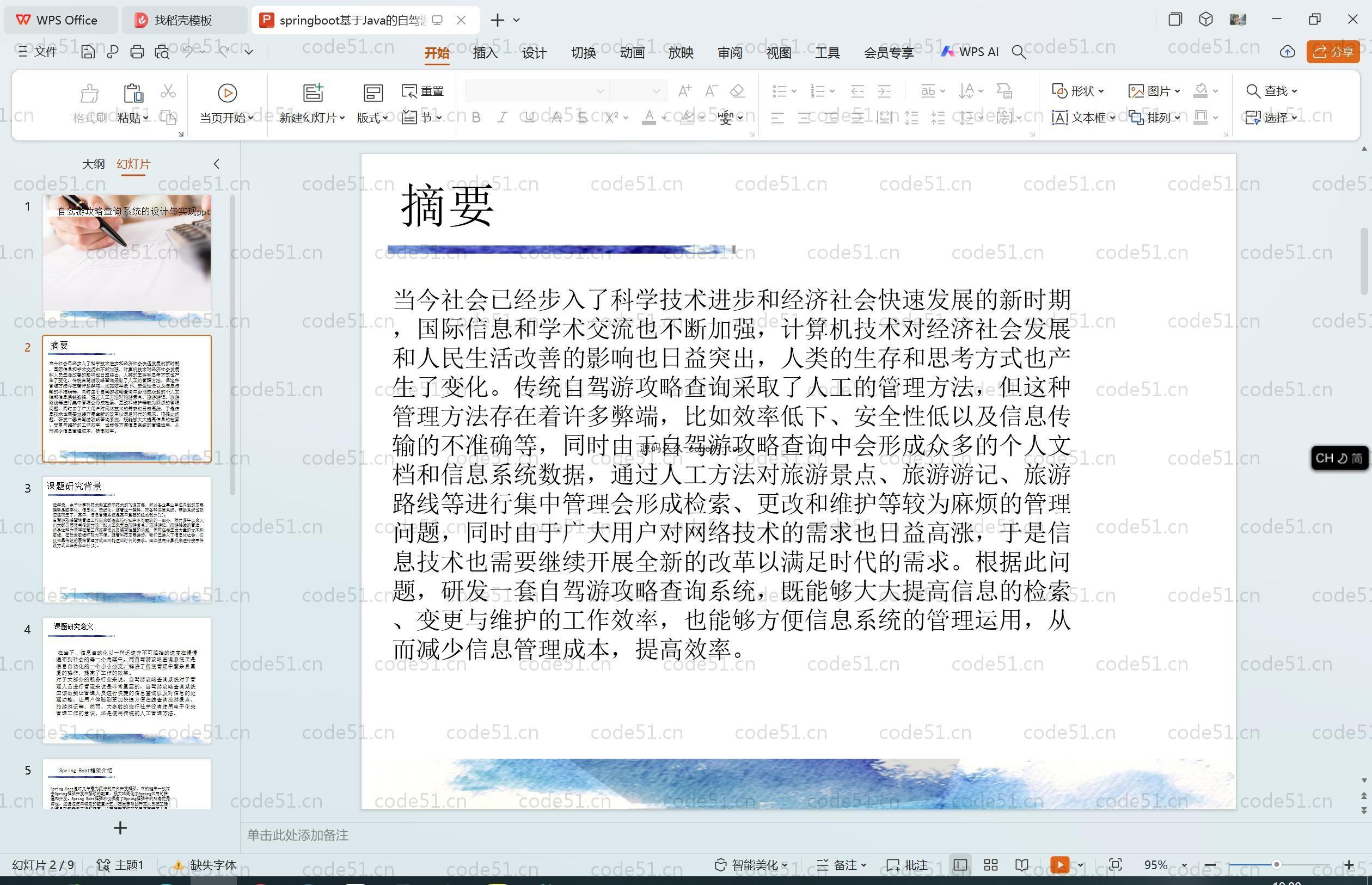The height and width of the screenshot is (885, 1372).
Task: Select slide 3 thumbnail 课题研究背景
Action: [x=127, y=539]
